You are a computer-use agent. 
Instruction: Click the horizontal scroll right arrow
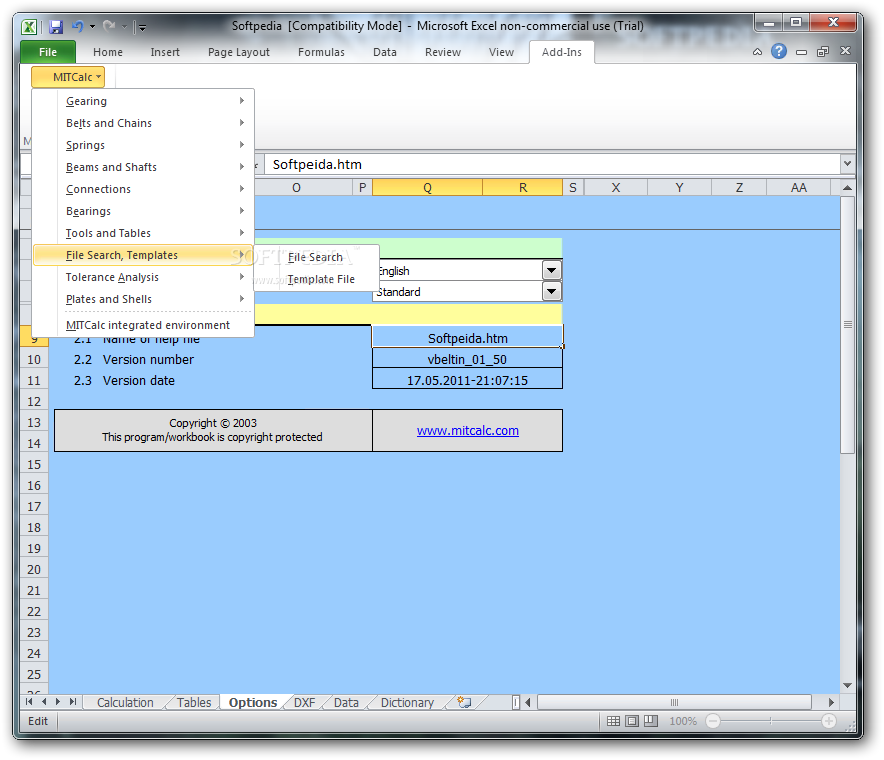831,702
